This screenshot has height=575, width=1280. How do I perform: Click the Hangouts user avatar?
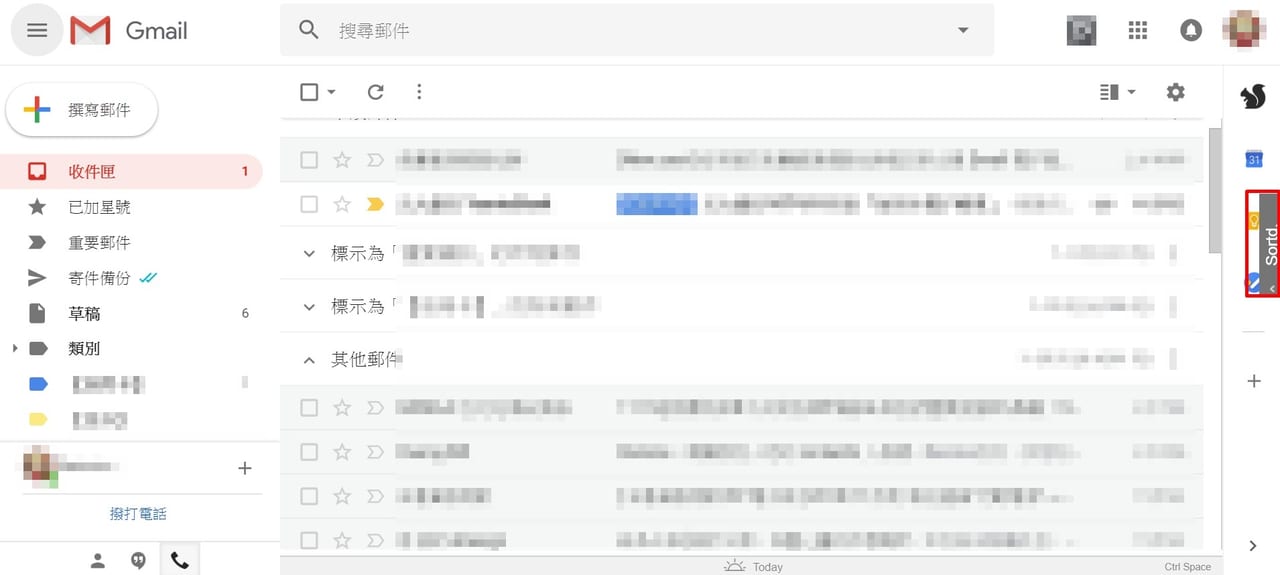coord(41,468)
